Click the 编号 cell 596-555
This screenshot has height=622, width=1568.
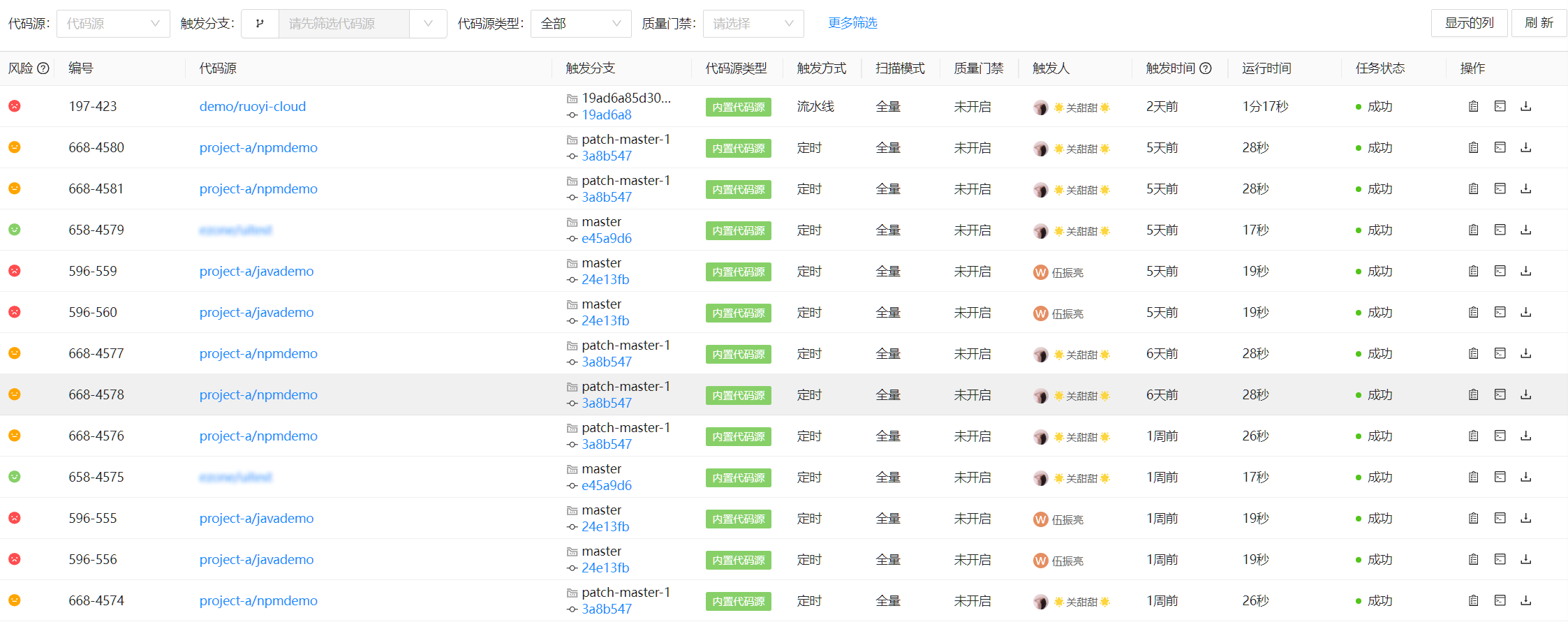point(93,518)
